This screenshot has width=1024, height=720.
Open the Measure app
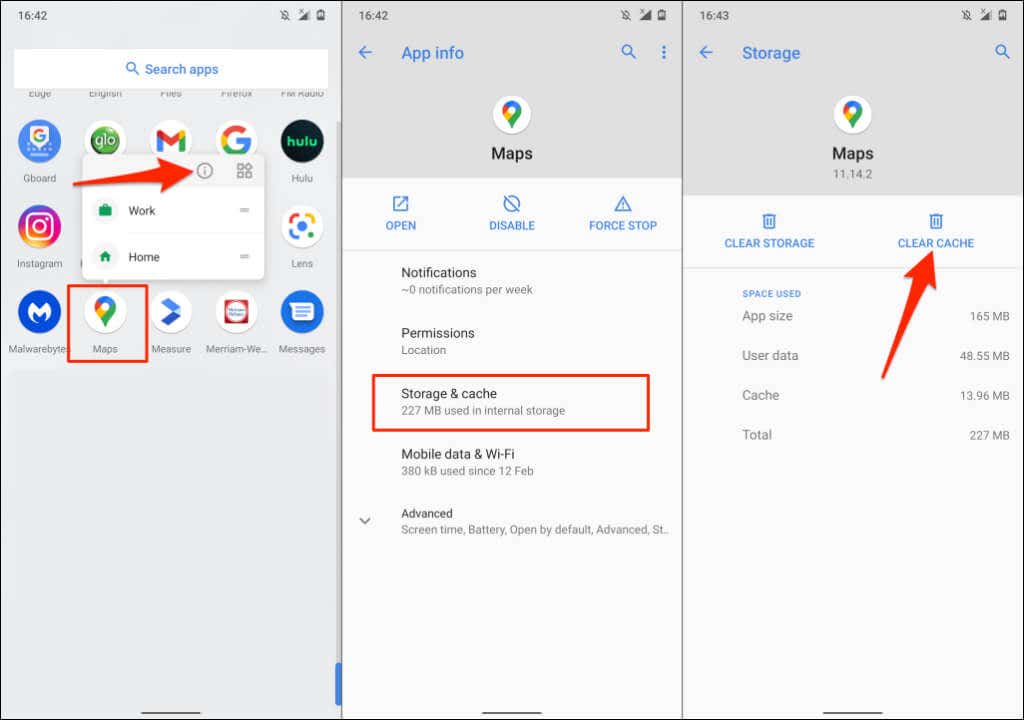pos(171,314)
